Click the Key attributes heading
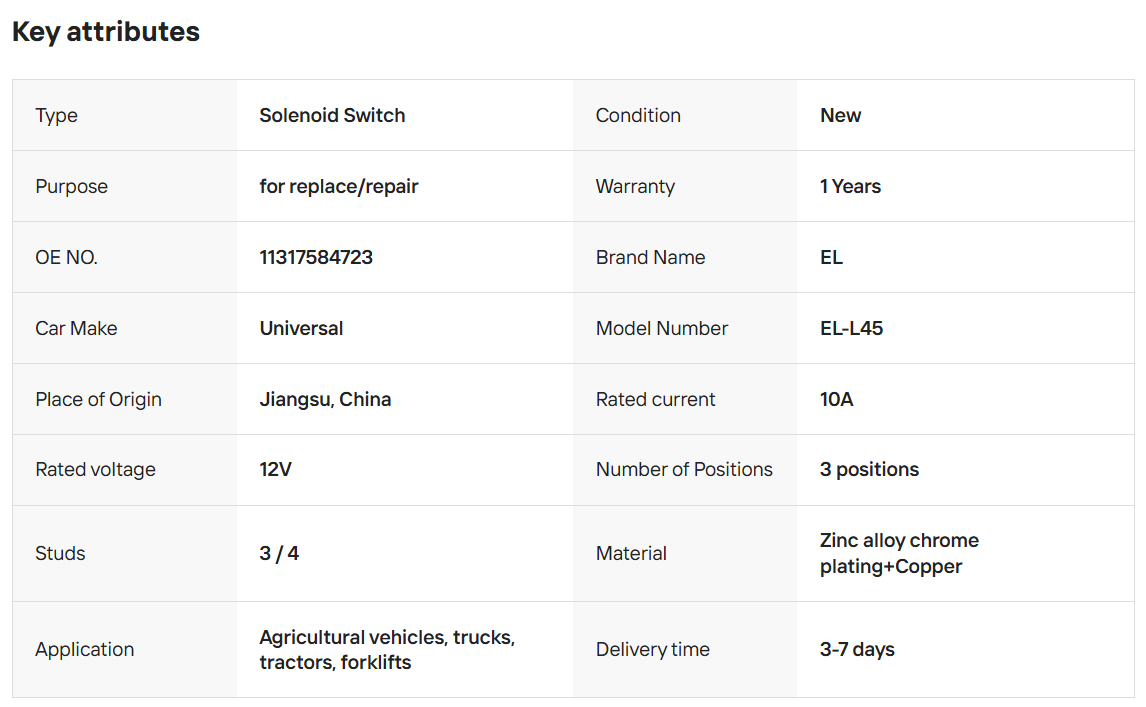Screen dimensions: 1146x707 pos(106,32)
